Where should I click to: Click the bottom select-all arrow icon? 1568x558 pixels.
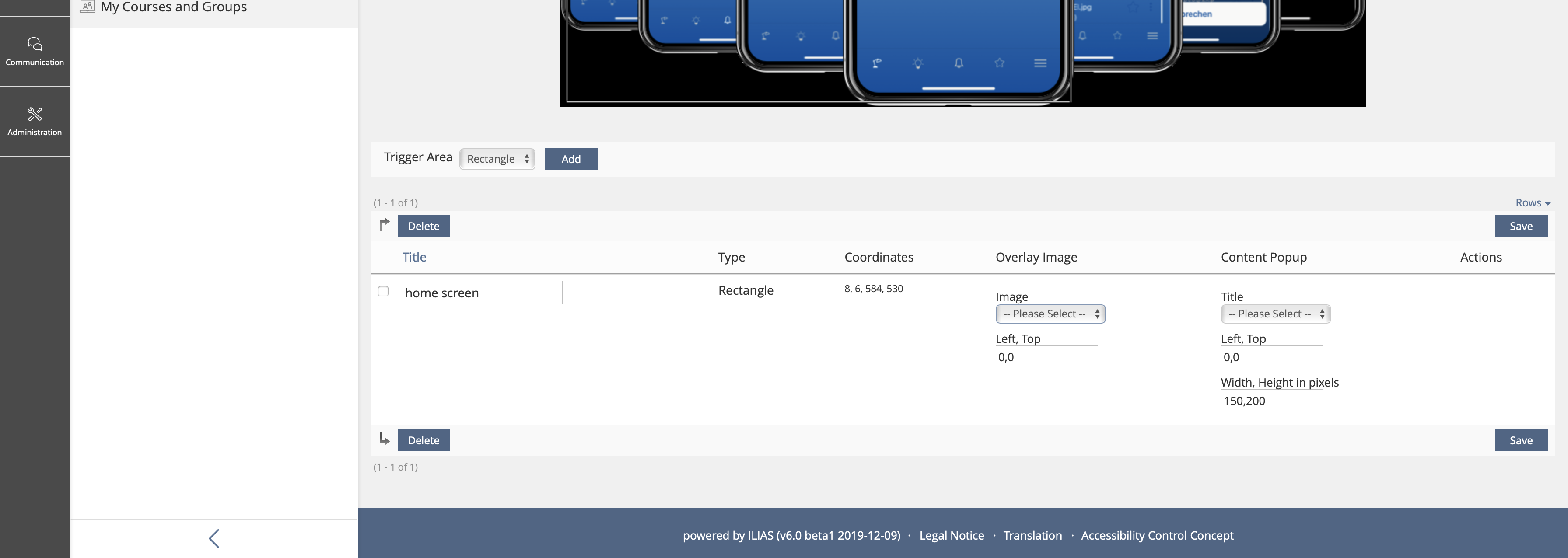(384, 439)
